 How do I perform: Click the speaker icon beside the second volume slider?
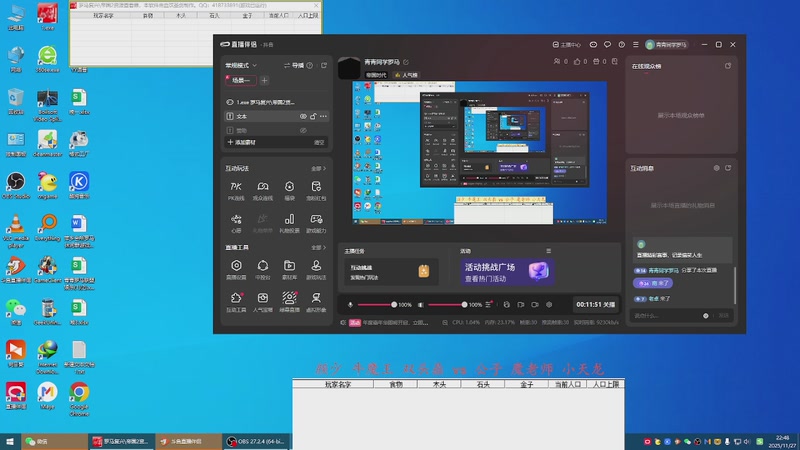point(420,305)
